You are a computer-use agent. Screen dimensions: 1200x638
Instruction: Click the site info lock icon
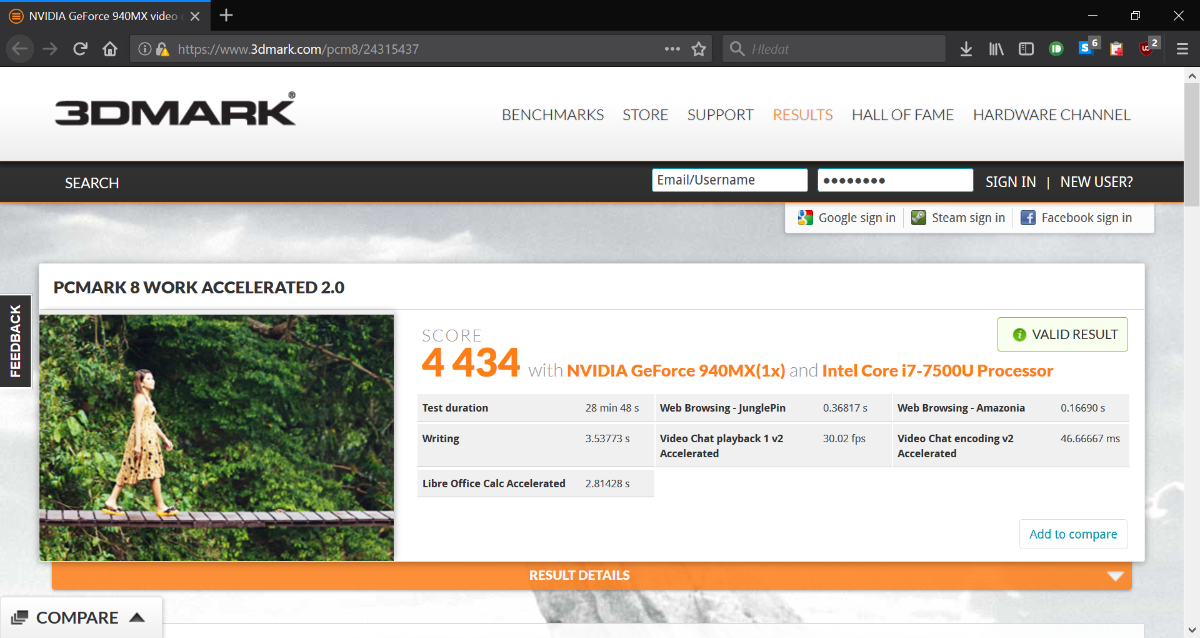161,49
